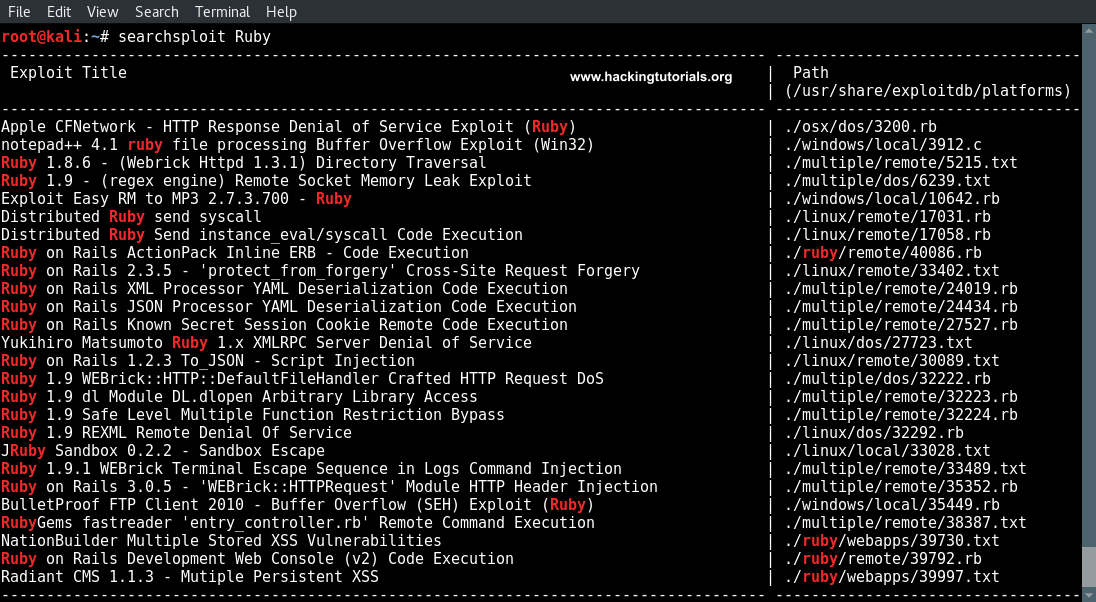Screen dimensions: 1096x602
Task: Click 'RubyGems fastreader entry_controller.rb' row
Action: tap(298, 523)
